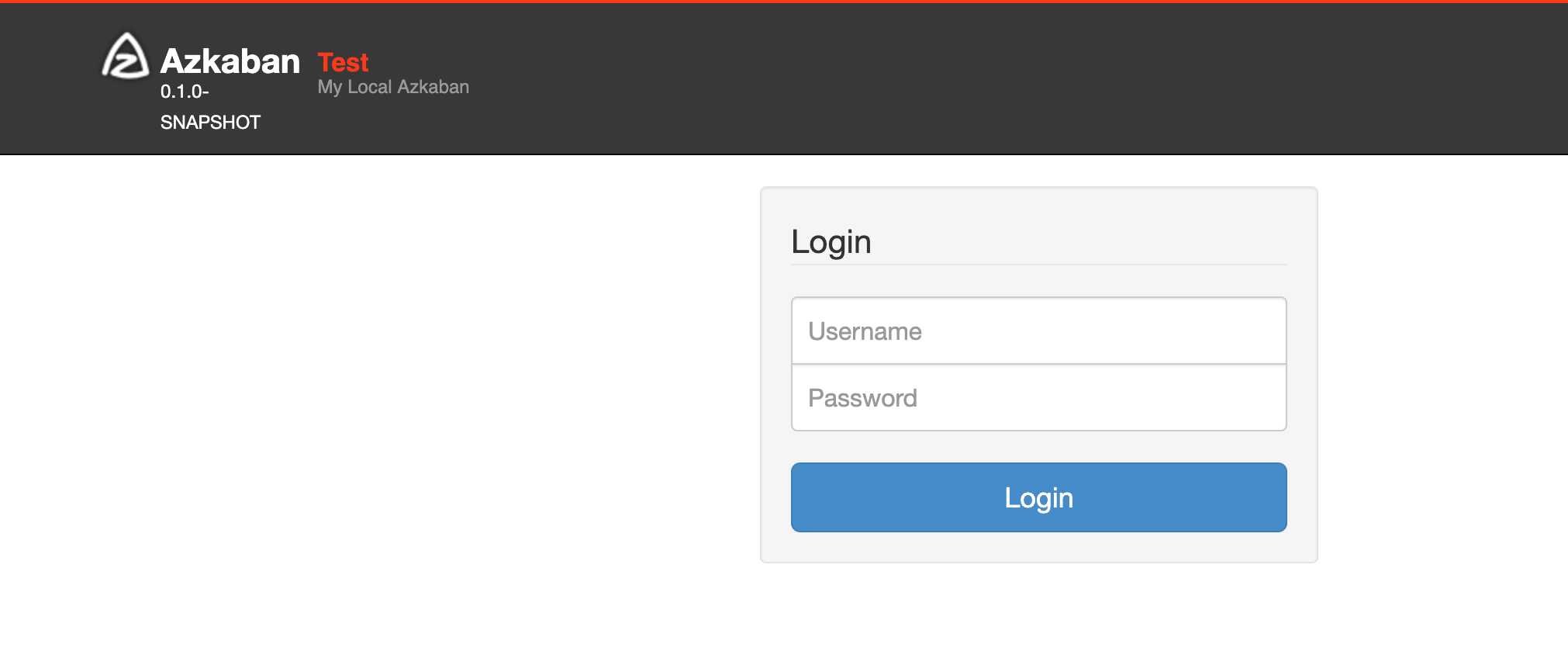This screenshot has width=1568, height=672.
Task: Submit with the blue Login button
Action: tap(1039, 497)
